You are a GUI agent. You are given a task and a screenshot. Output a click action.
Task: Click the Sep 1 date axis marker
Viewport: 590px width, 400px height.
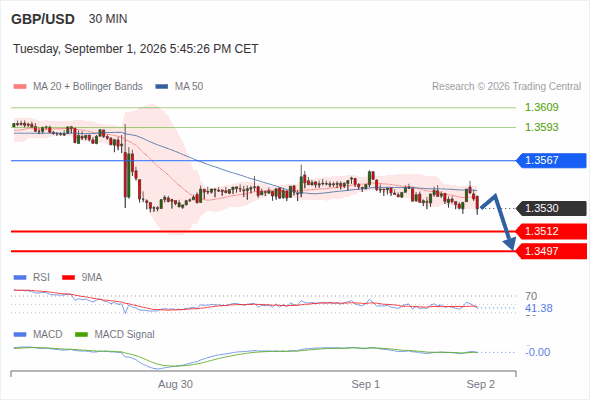click(x=365, y=384)
